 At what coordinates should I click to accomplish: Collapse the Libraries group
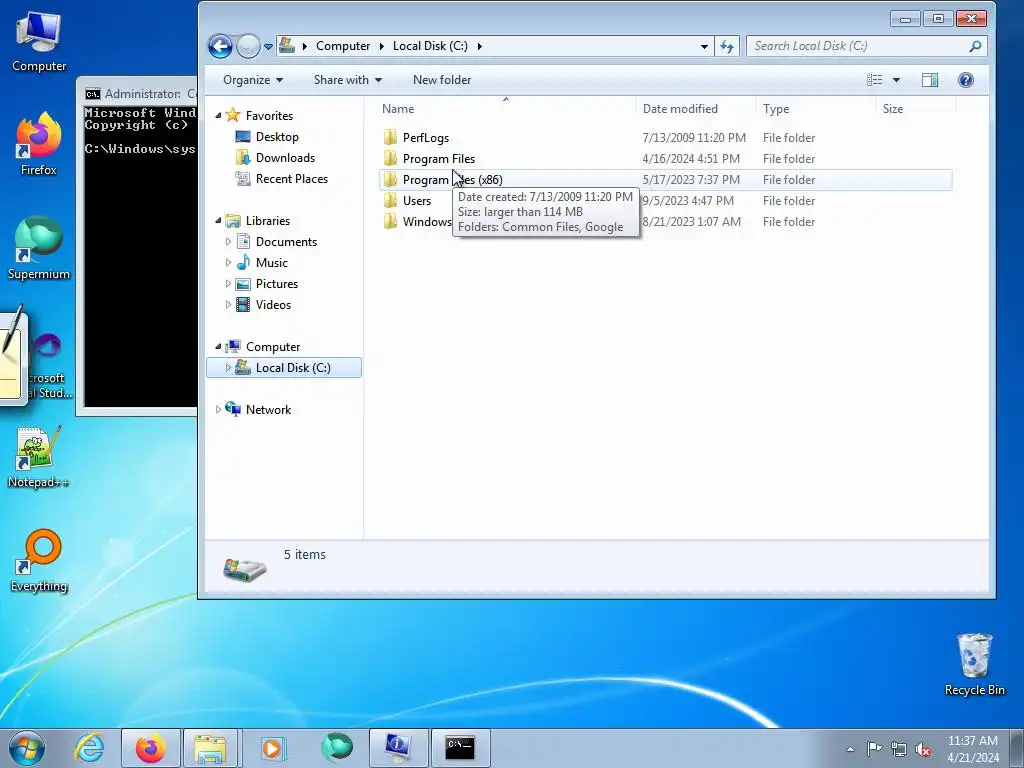tap(218, 221)
